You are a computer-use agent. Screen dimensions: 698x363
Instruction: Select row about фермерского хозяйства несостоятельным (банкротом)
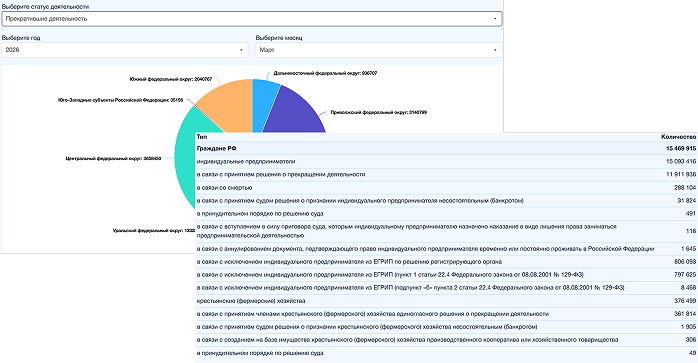point(446,326)
